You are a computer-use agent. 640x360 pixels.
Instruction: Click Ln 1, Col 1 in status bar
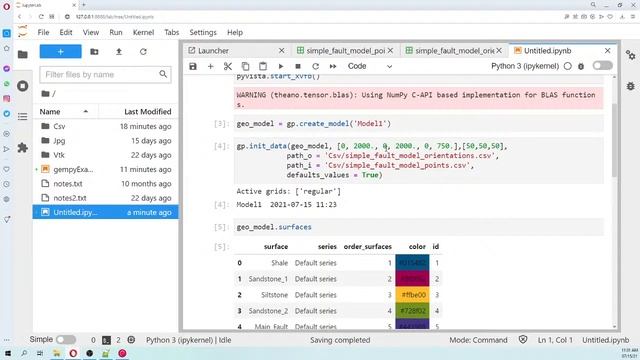click(555, 340)
